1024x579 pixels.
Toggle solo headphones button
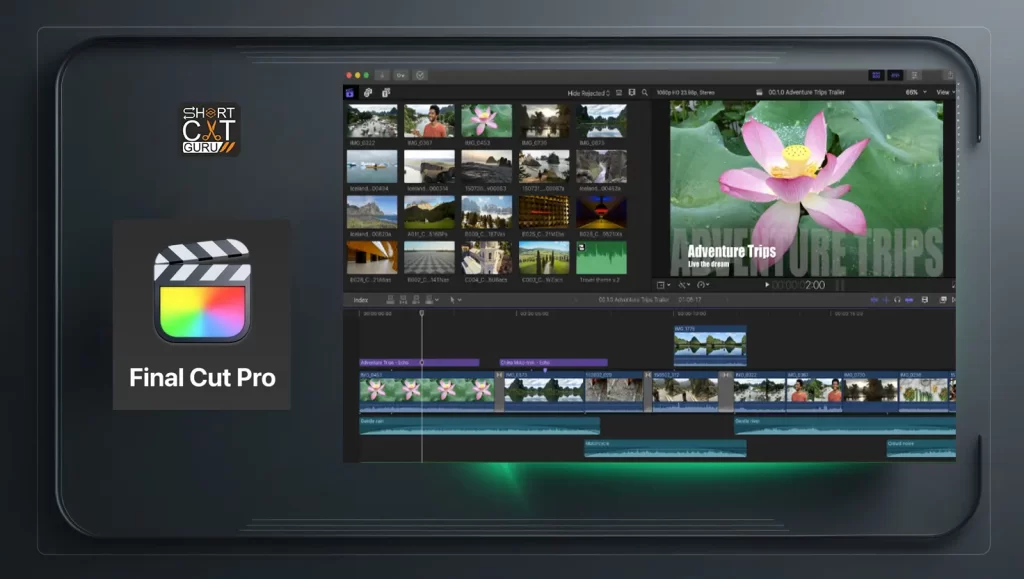point(897,300)
